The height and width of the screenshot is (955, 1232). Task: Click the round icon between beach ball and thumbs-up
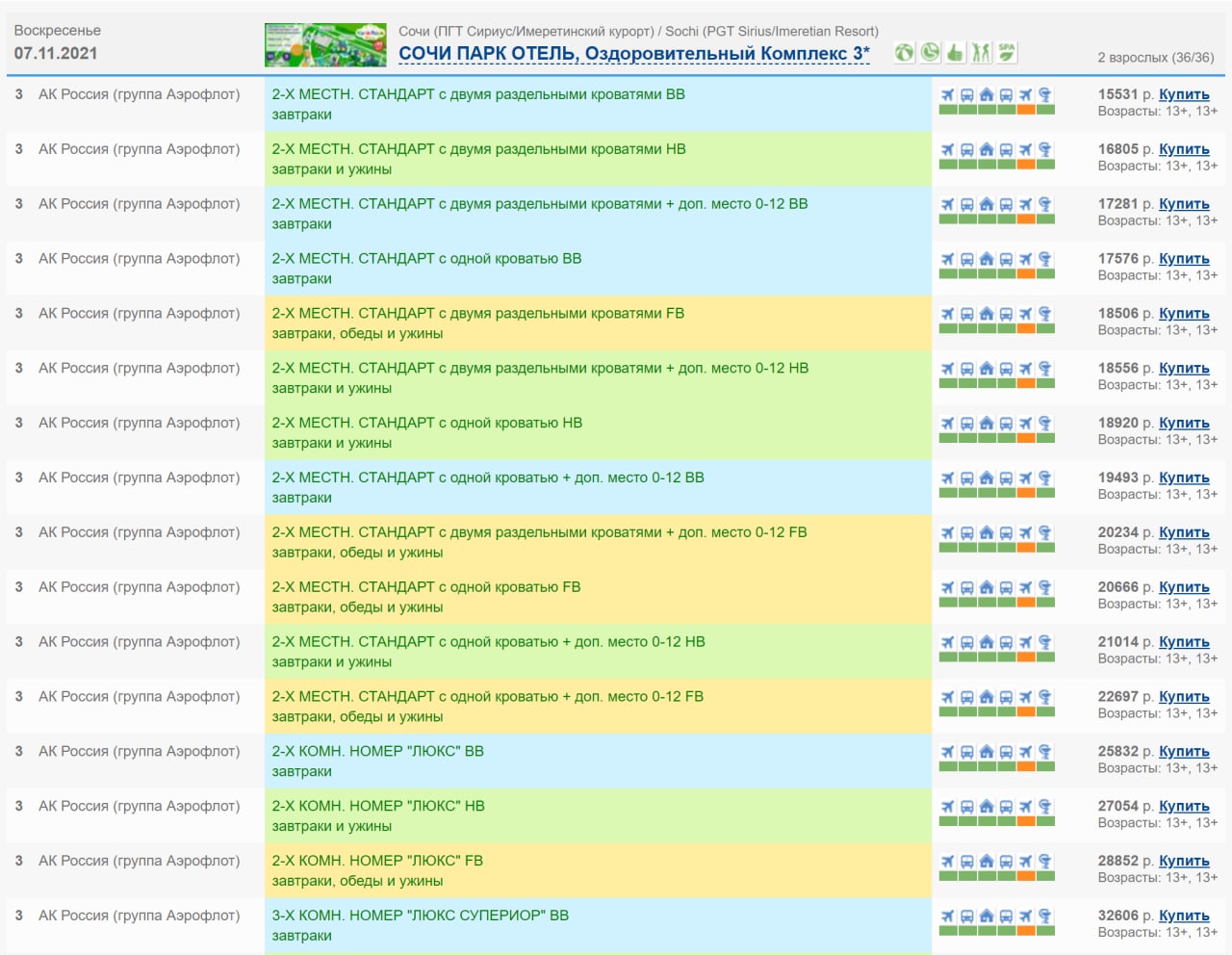point(930,52)
